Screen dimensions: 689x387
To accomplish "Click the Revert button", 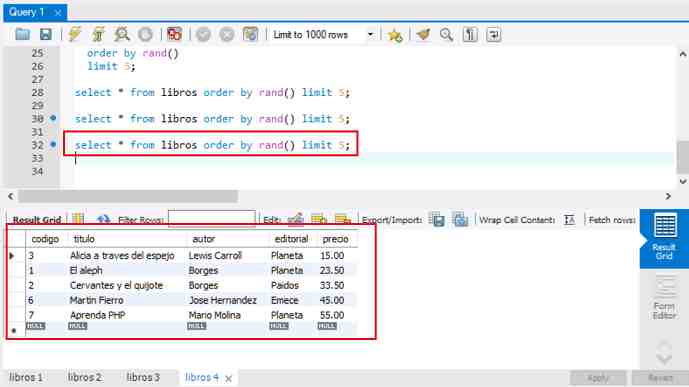I will (x=660, y=378).
